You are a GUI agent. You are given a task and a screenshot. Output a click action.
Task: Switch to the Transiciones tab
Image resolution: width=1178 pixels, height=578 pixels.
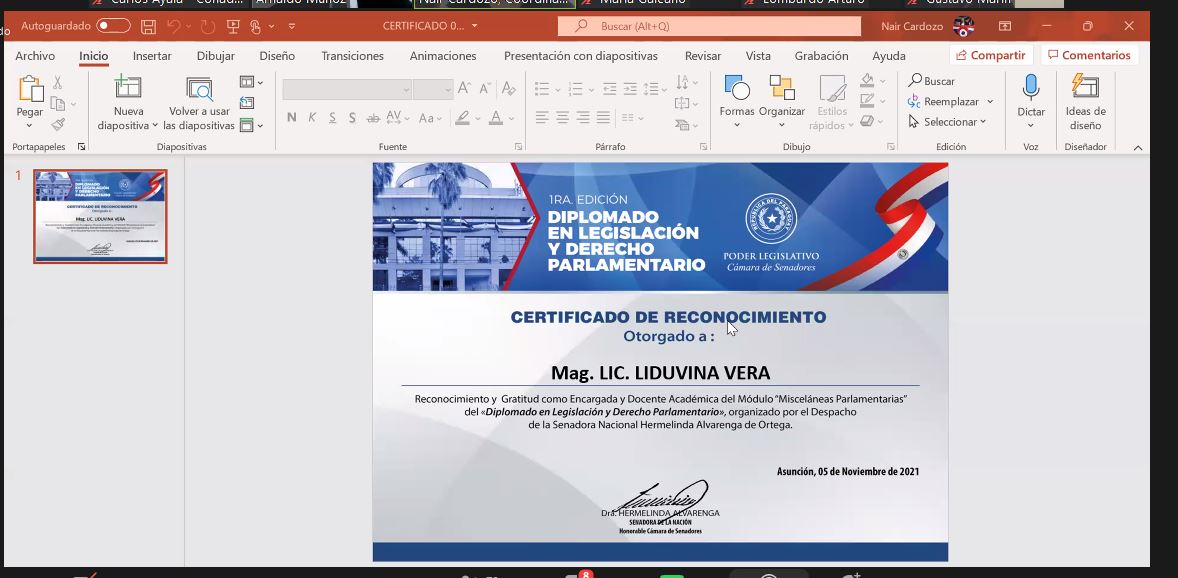pyautogui.click(x=352, y=56)
